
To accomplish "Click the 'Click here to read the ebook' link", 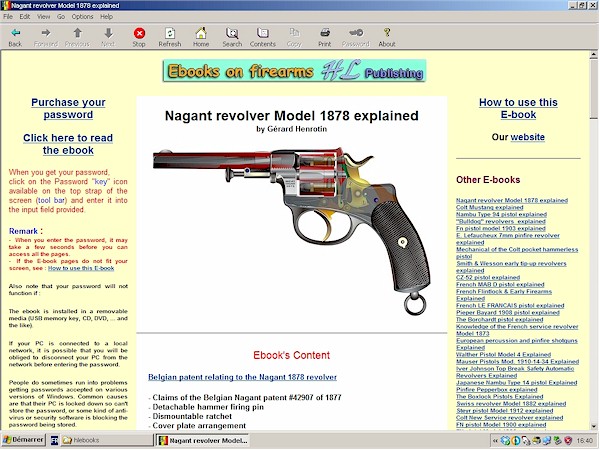I will 68,144.
